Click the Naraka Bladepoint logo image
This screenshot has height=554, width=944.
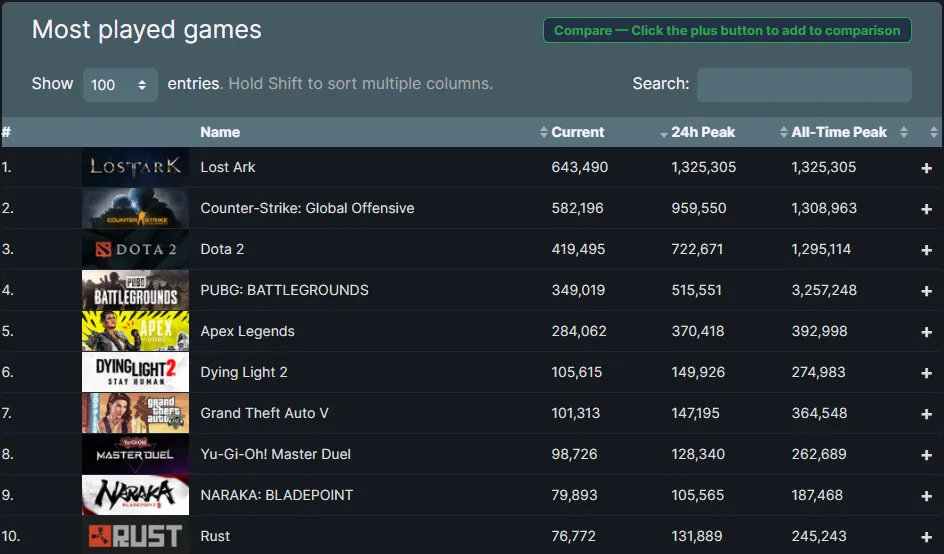135,494
